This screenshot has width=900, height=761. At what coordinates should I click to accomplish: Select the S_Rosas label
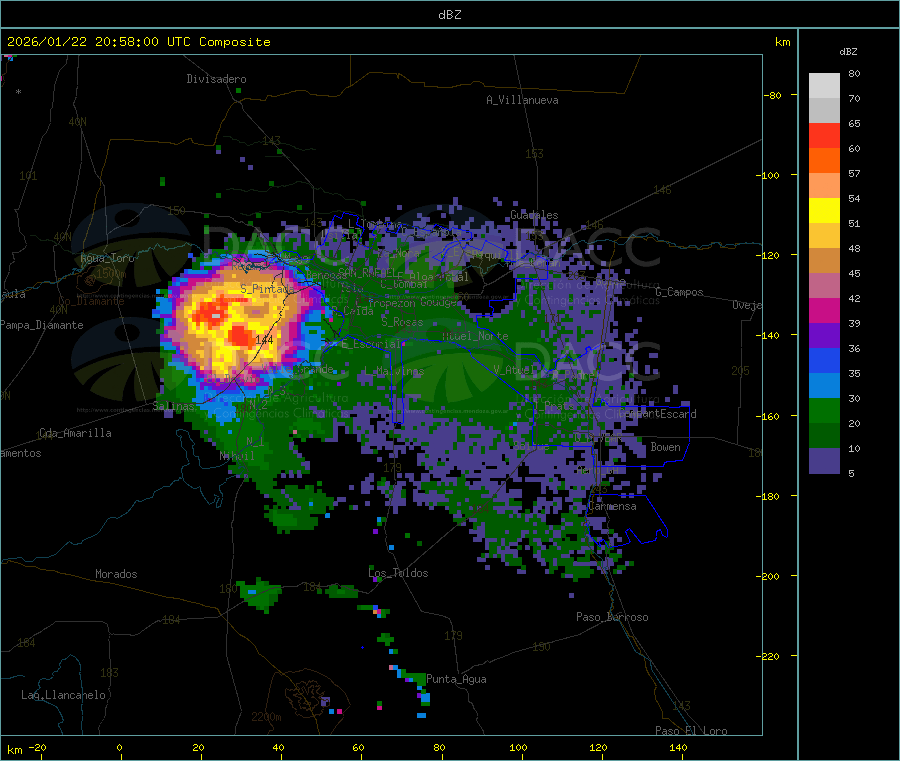point(402,322)
